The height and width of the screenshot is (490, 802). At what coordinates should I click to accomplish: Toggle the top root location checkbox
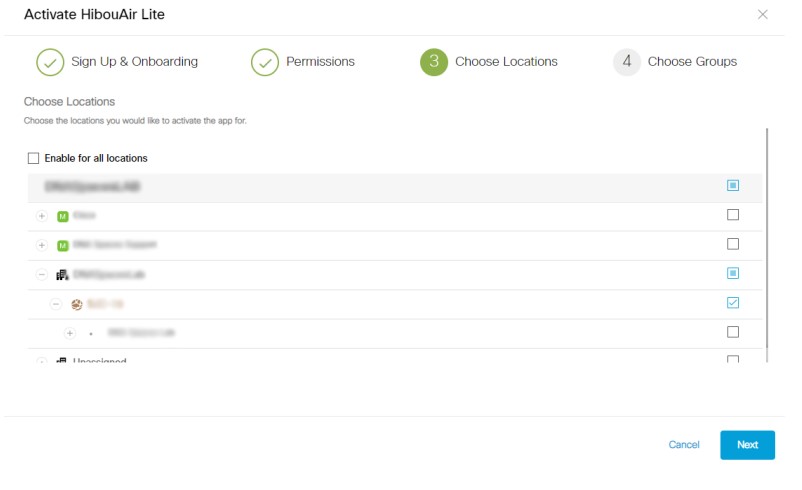click(732, 185)
